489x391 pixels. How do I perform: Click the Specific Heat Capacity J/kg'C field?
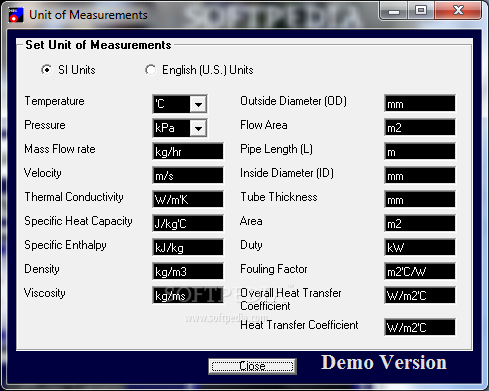coord(188,224)
